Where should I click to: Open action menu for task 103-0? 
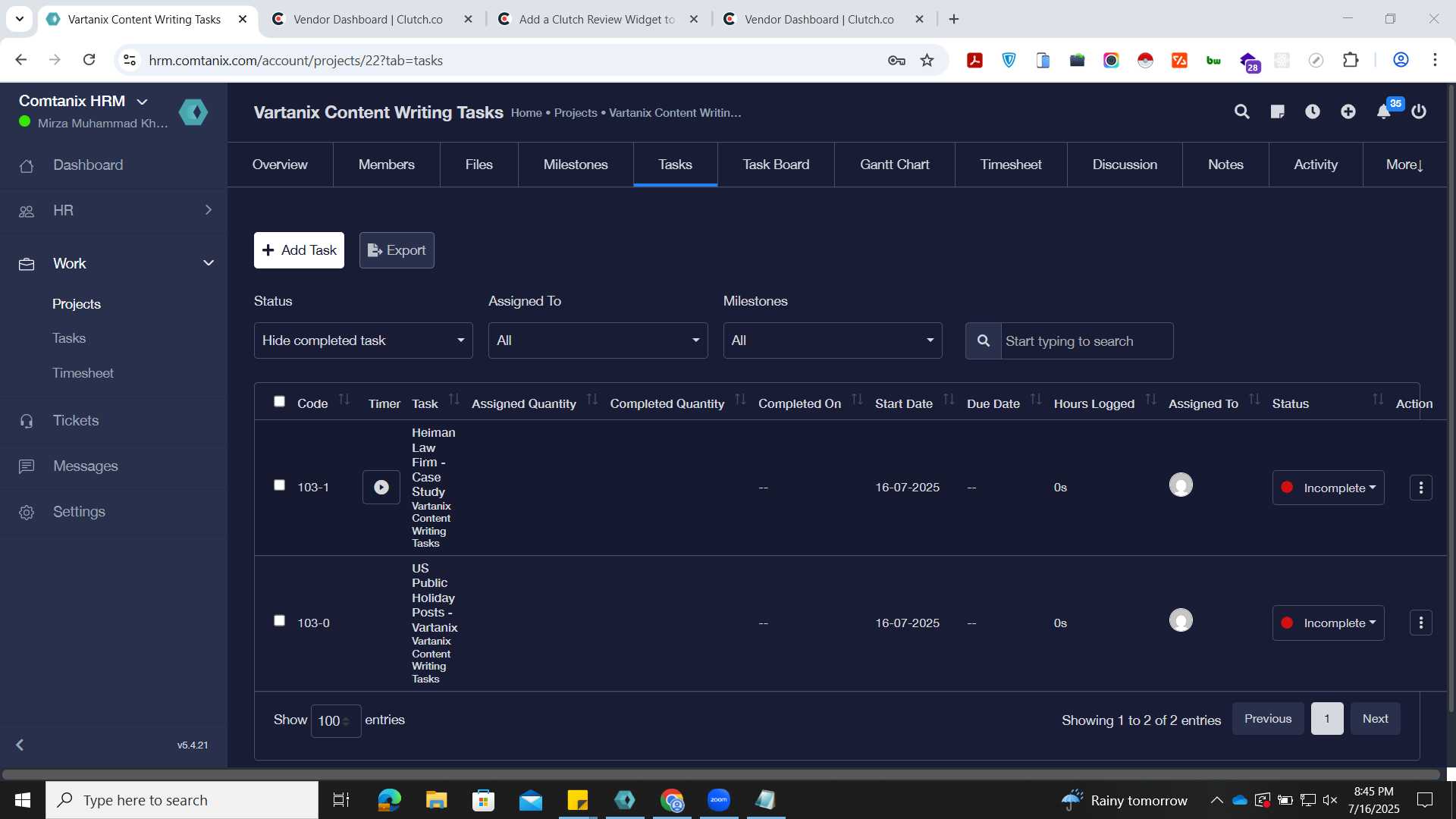(1421, 623)
